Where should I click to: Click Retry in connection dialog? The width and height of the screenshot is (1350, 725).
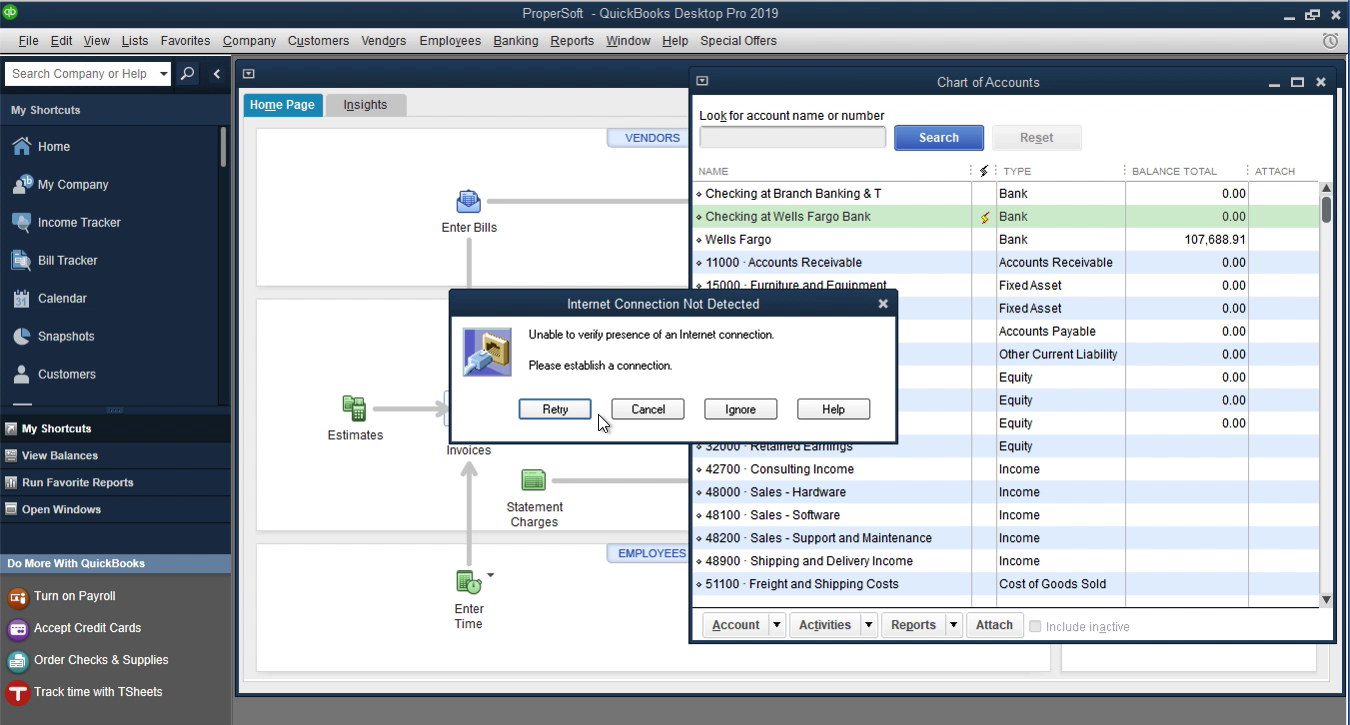point(555,409)
